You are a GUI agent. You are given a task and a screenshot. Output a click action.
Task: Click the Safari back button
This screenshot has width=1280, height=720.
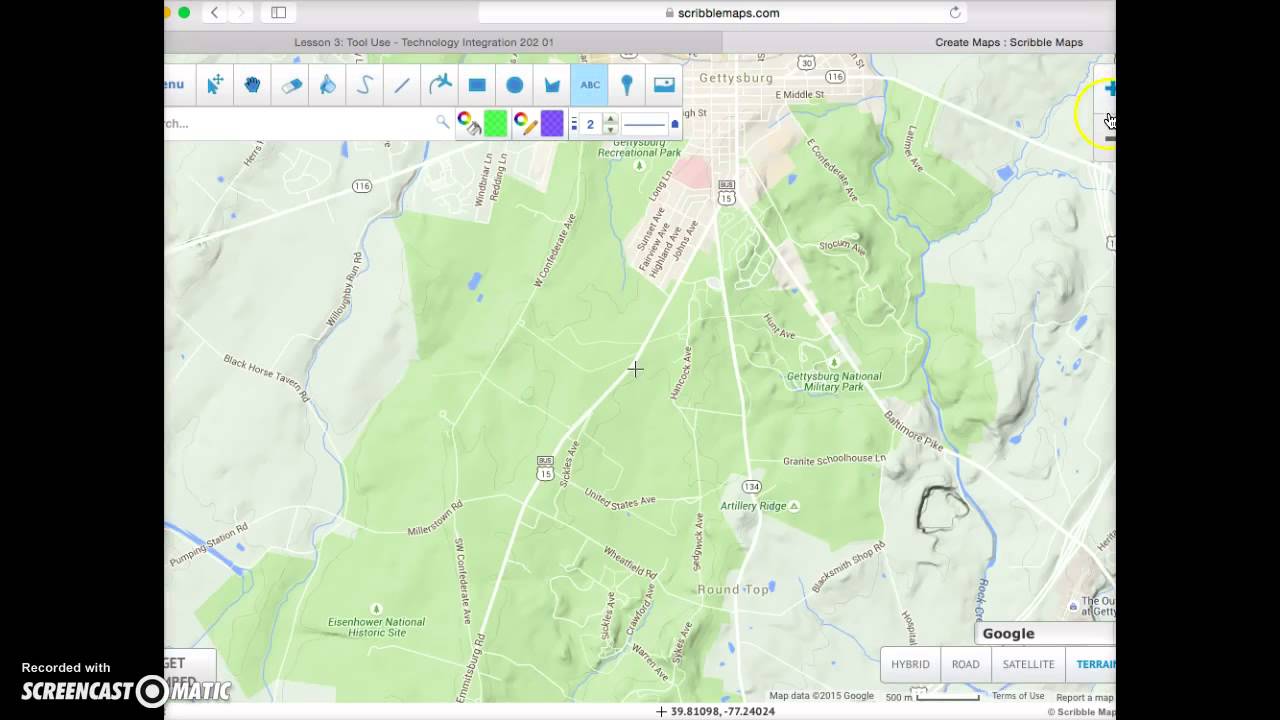pyautogui.click(x=214, y=13)
